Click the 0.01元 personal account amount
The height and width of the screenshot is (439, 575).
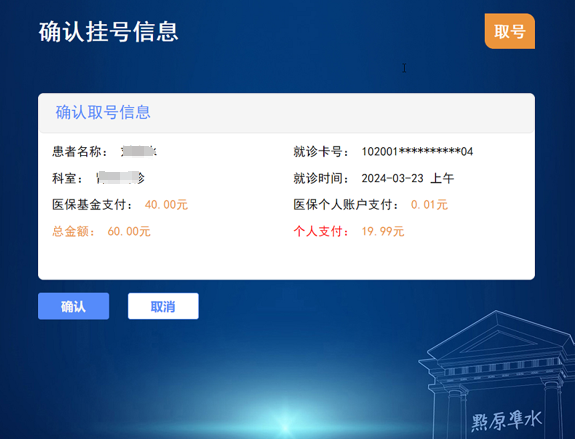click(x=429, y=205)
